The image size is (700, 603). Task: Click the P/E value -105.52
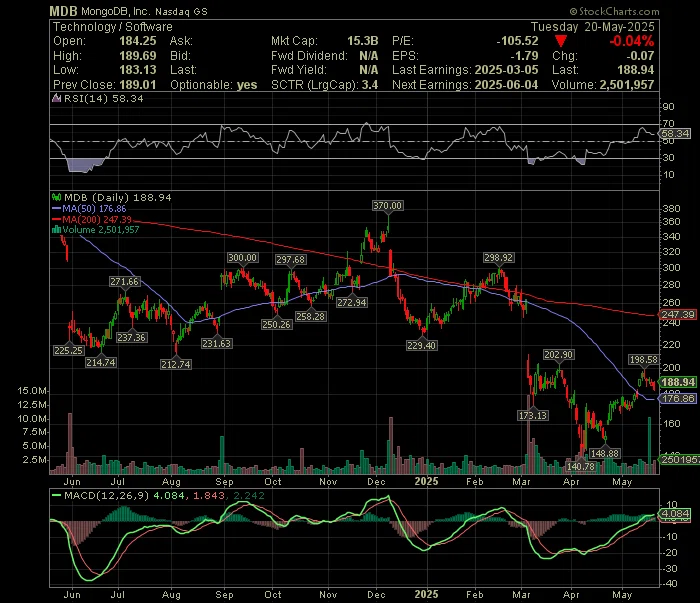517,41
